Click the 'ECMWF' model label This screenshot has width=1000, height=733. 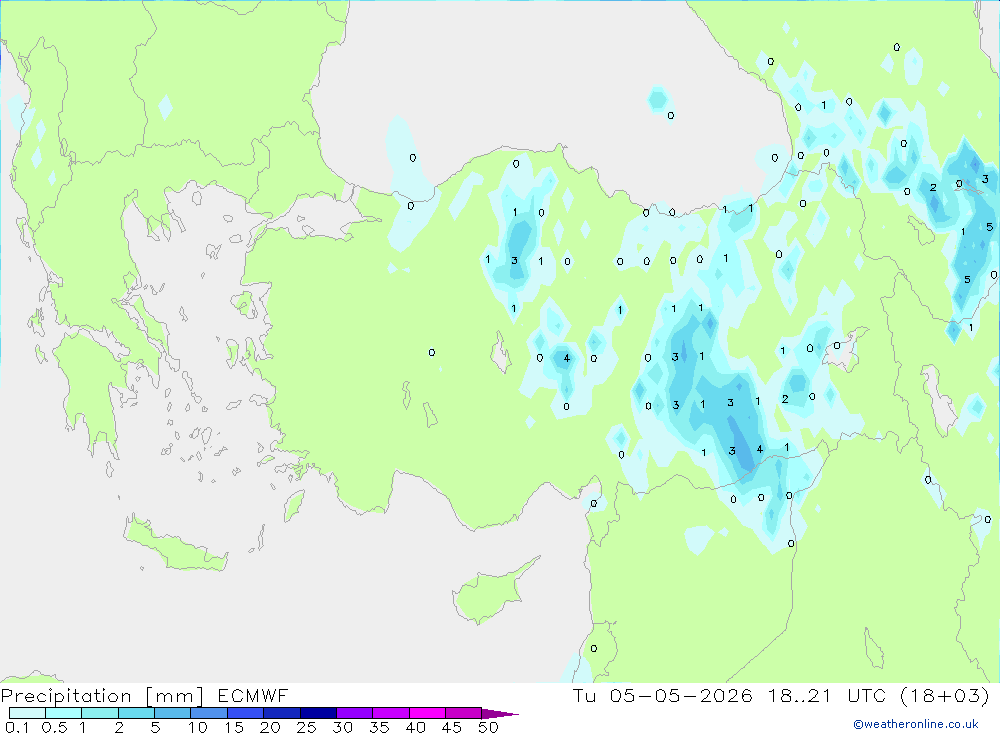(x=253, y=696)
